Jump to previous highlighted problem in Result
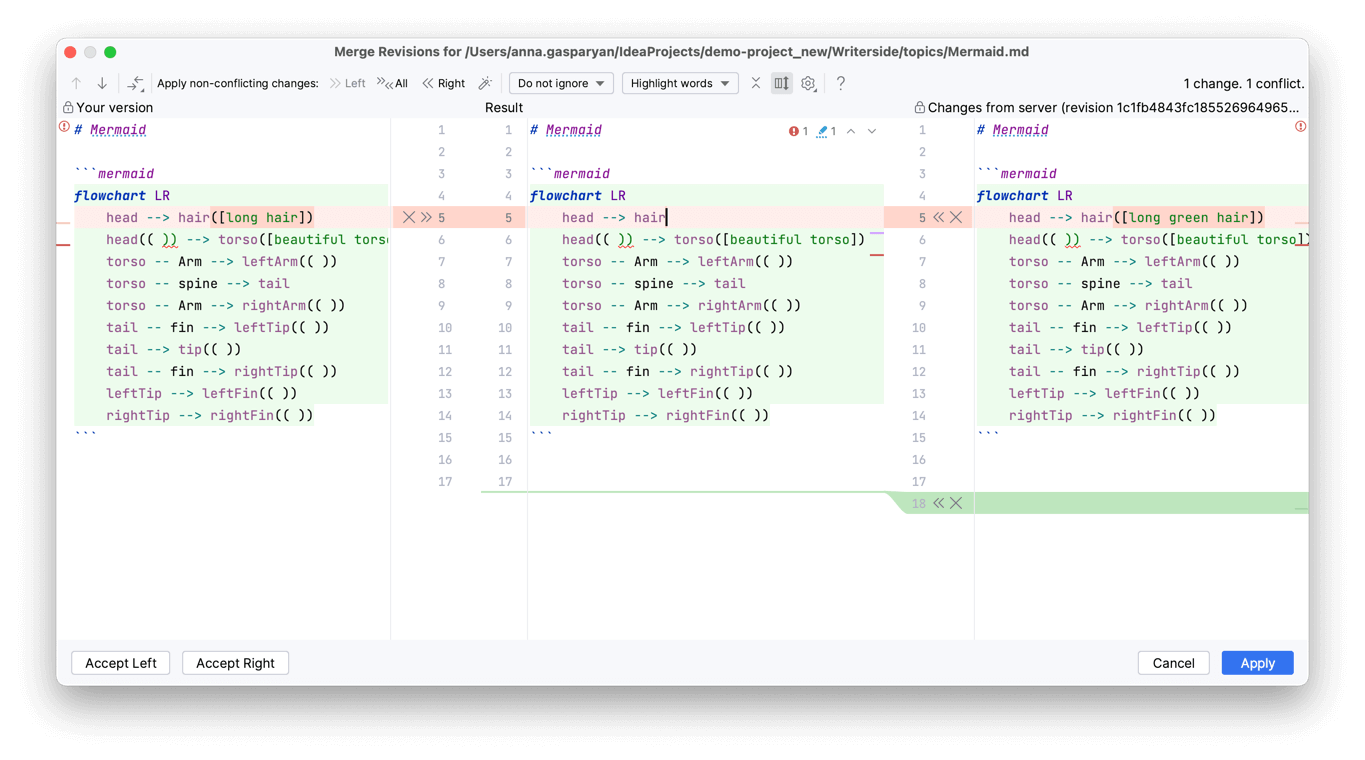This screenshot has height=760, width=1365. [851, 131]
